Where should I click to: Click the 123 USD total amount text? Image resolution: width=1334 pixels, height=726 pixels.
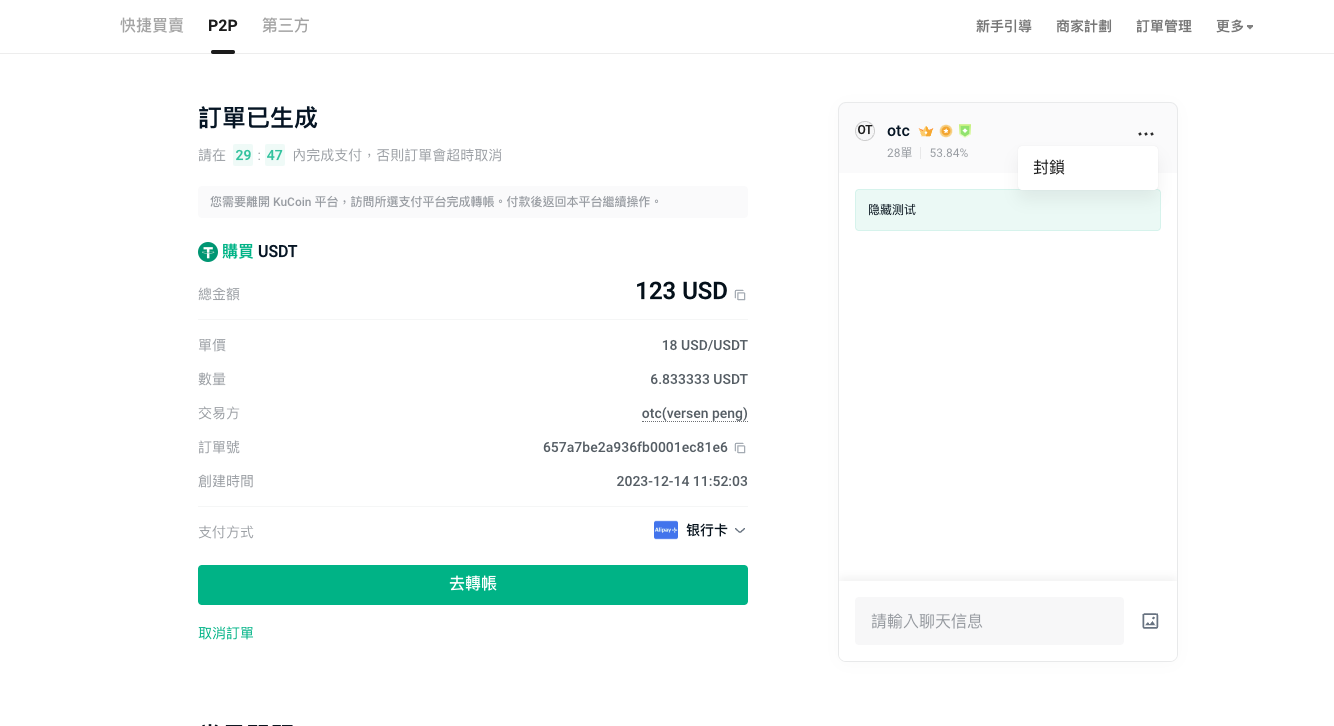681,291
